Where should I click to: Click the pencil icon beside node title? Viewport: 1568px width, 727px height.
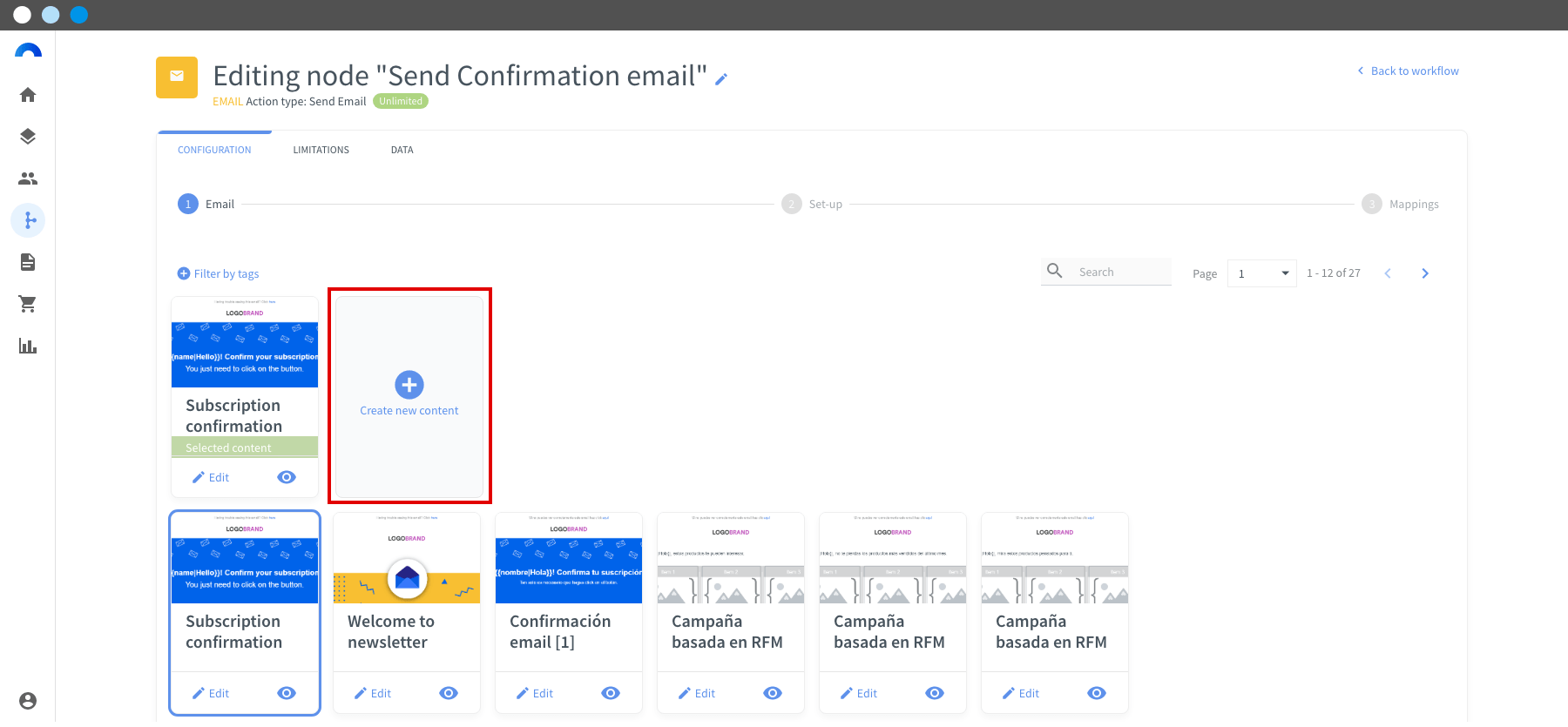[x=721, y=79]
